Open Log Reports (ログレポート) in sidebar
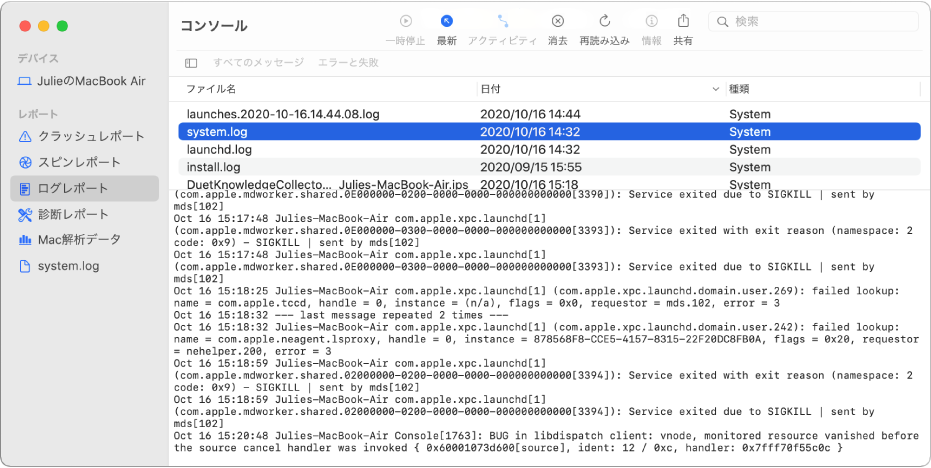The image size is (931, 468). click(84, 188)
